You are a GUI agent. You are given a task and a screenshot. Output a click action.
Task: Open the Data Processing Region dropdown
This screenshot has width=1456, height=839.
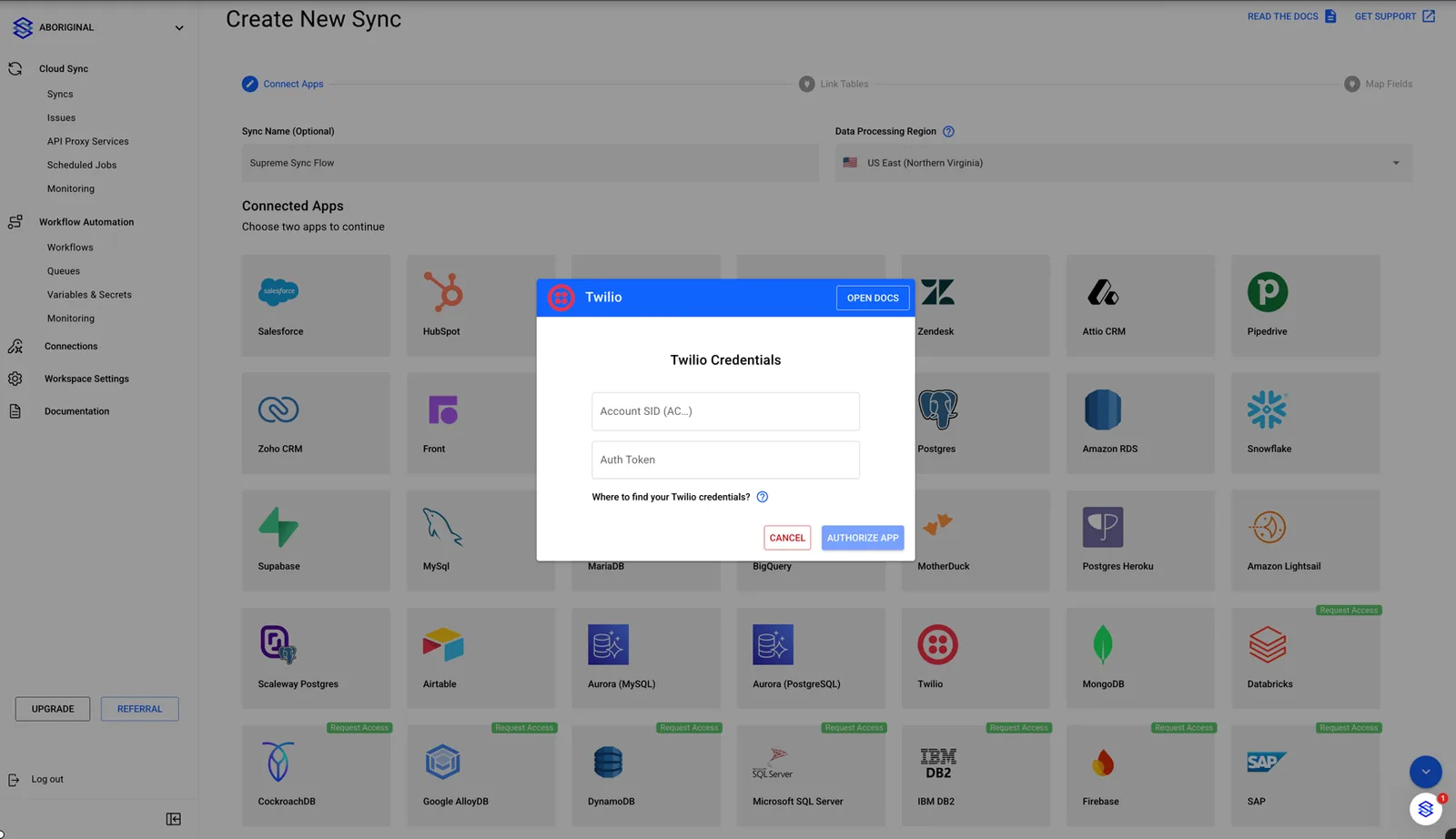pyautogui.click(x=1124, y=163)
